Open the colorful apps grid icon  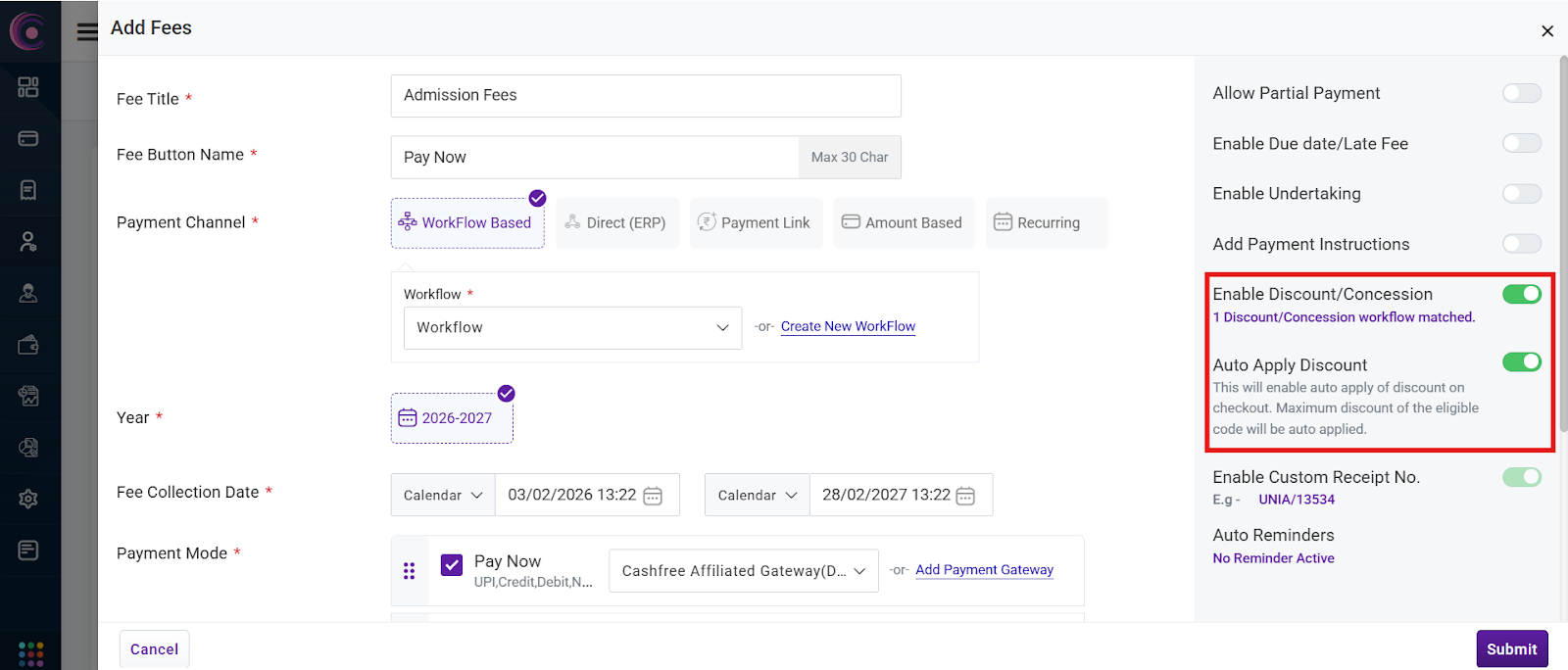coord(30,653)
